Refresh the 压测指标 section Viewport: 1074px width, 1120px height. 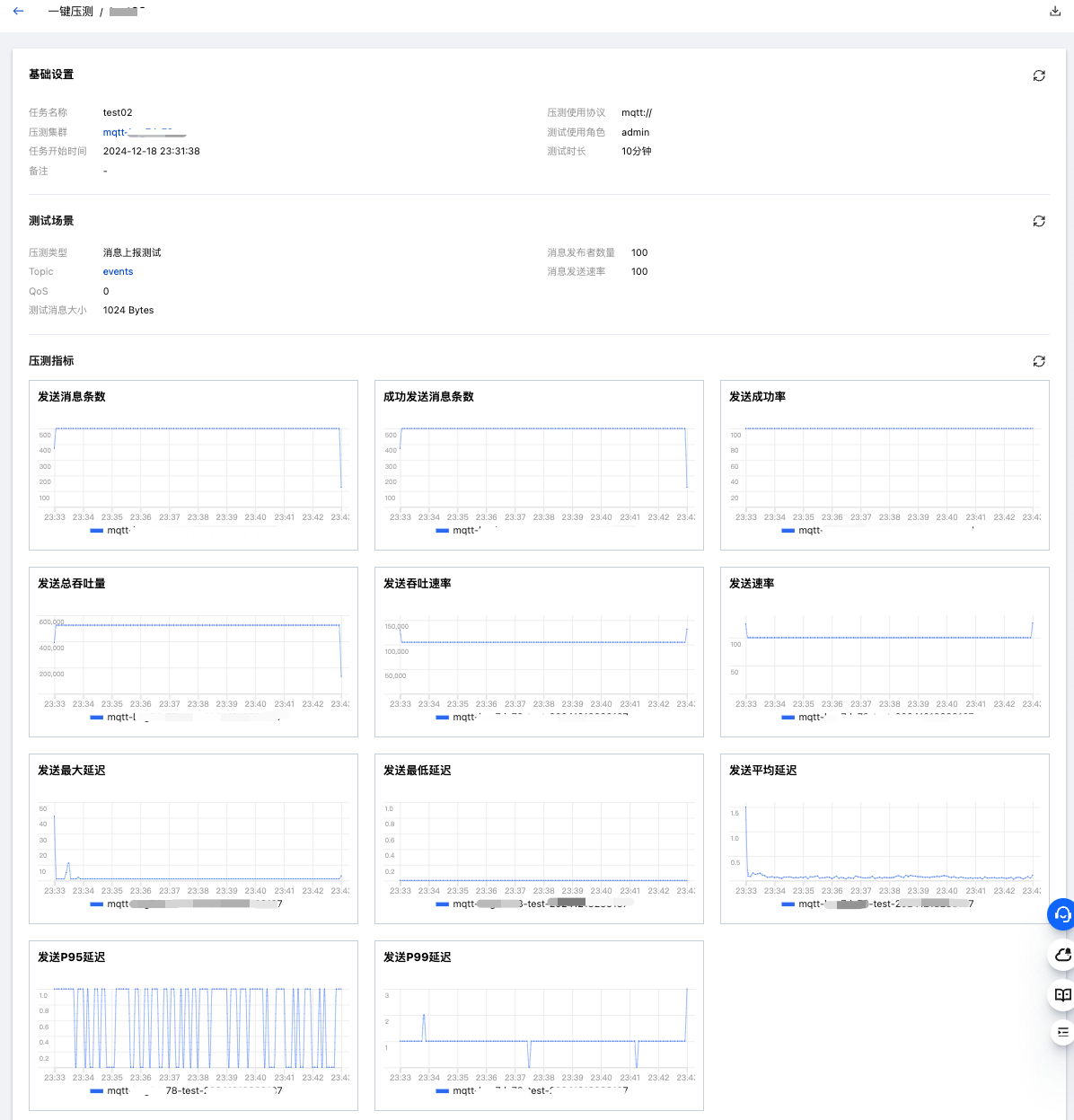(x=1039, y=361)
